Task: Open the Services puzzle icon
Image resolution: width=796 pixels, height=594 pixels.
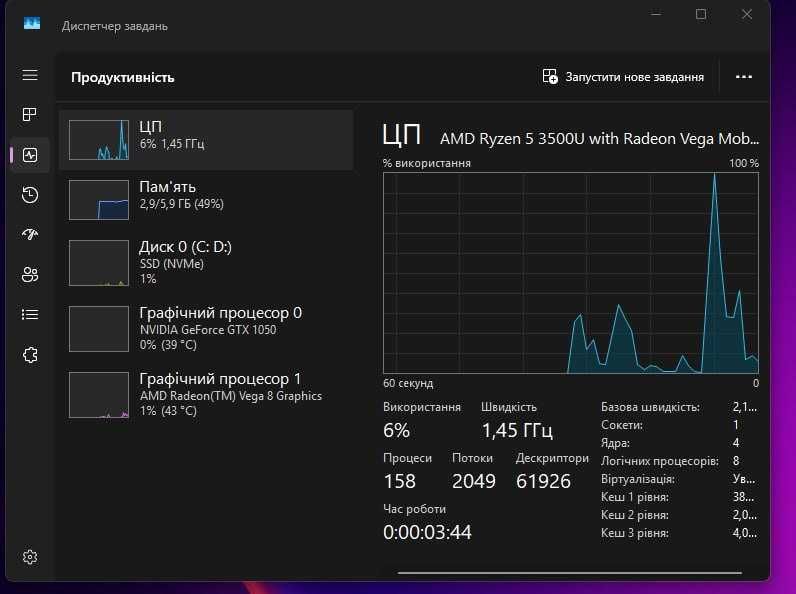Action: pos(30,354)
